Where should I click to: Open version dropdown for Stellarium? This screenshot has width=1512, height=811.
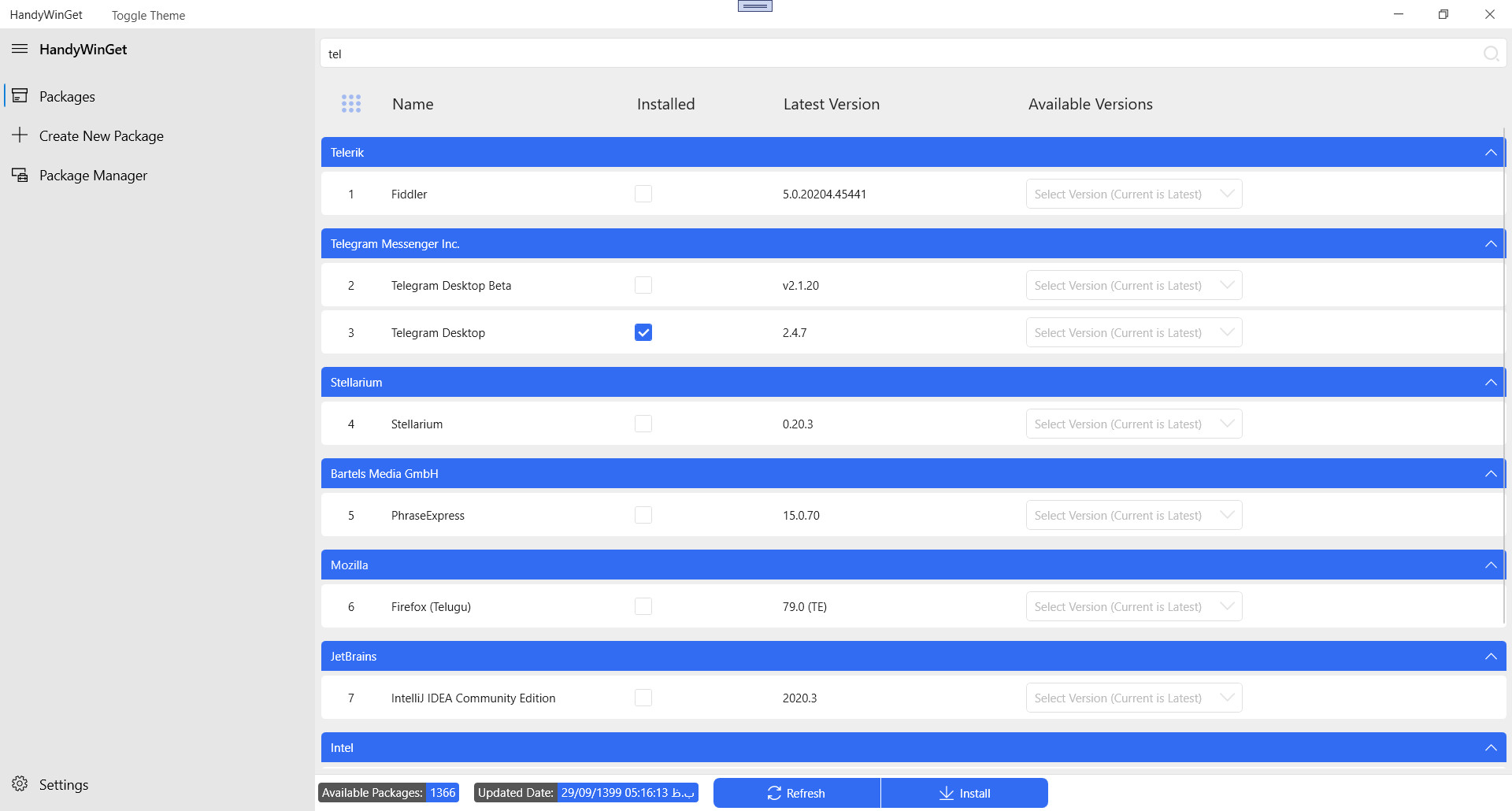click(1134, 424)
